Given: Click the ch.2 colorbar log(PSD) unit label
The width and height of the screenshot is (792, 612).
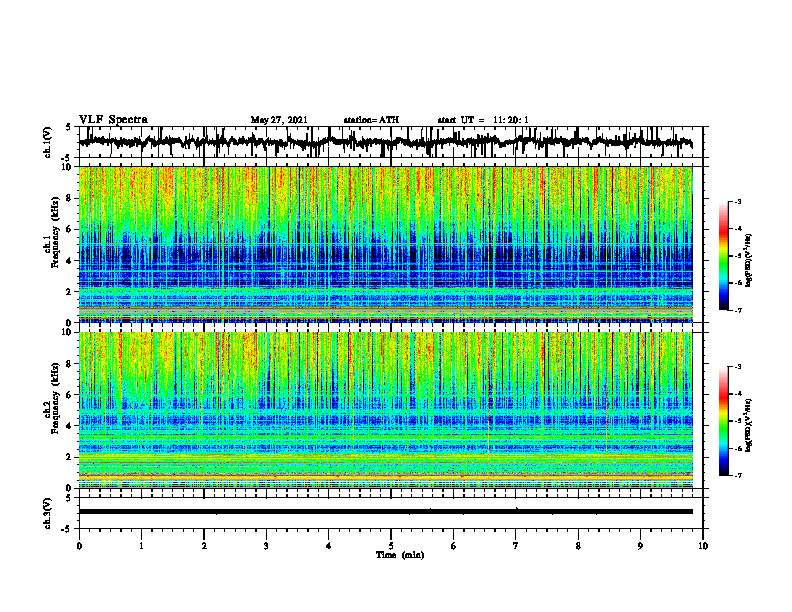Looking at the screenshot, I should 749,425.
